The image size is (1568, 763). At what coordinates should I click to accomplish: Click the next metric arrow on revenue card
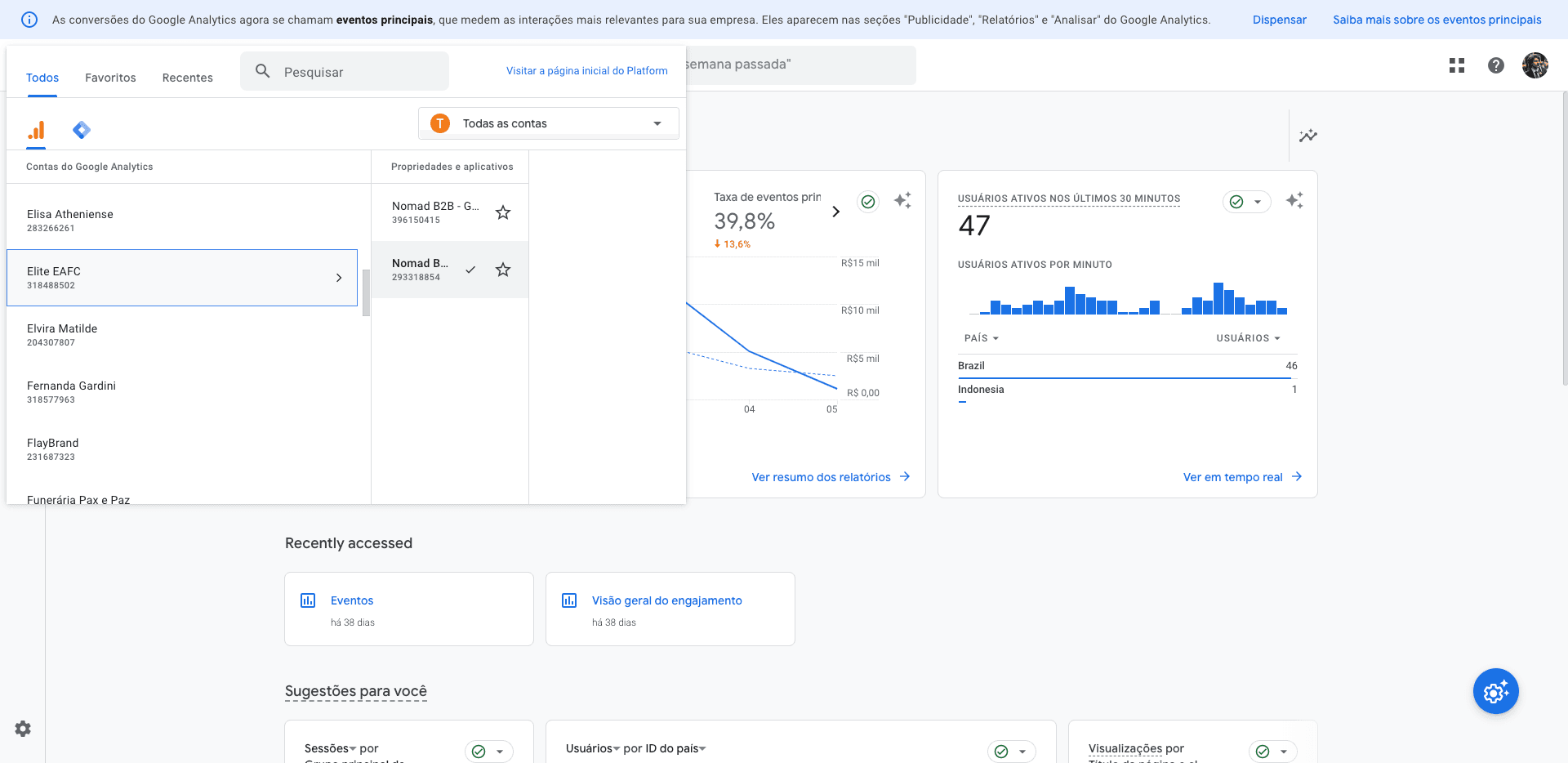[835, 212]
